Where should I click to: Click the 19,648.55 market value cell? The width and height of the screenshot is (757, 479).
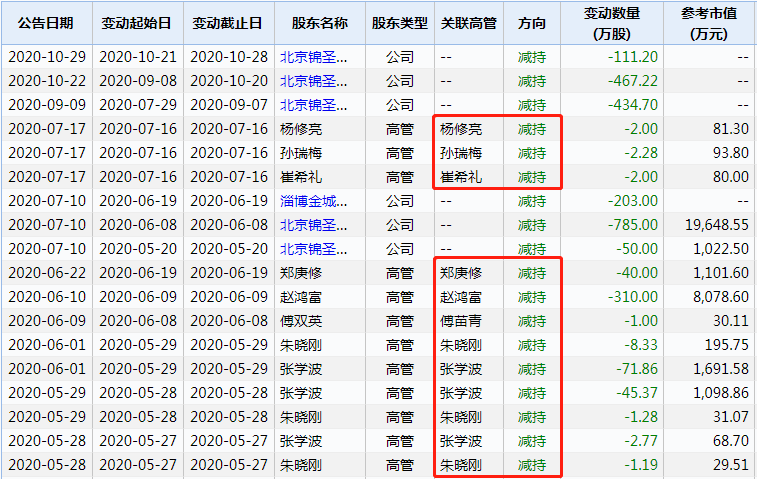pyautogui.click(x=717, y=225)
